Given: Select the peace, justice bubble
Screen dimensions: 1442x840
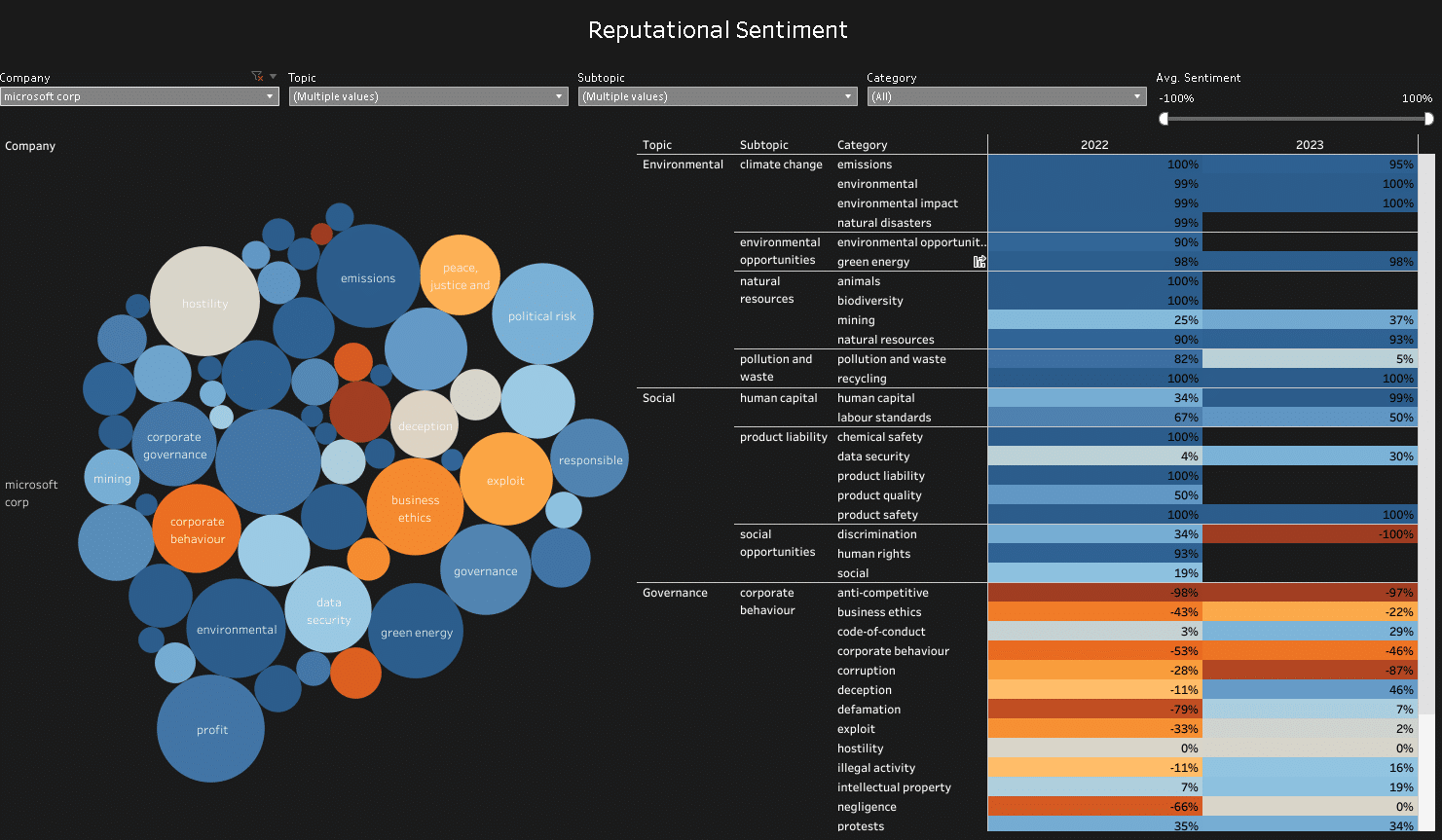Looking at the screenshot, I should [x=460, y=275].
